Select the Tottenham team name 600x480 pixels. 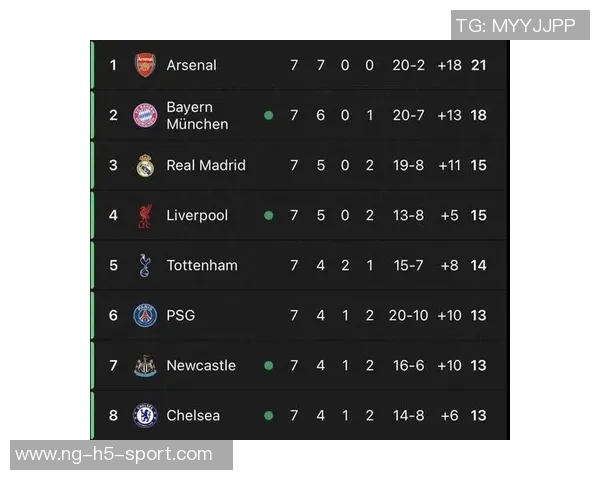(201, 265)
